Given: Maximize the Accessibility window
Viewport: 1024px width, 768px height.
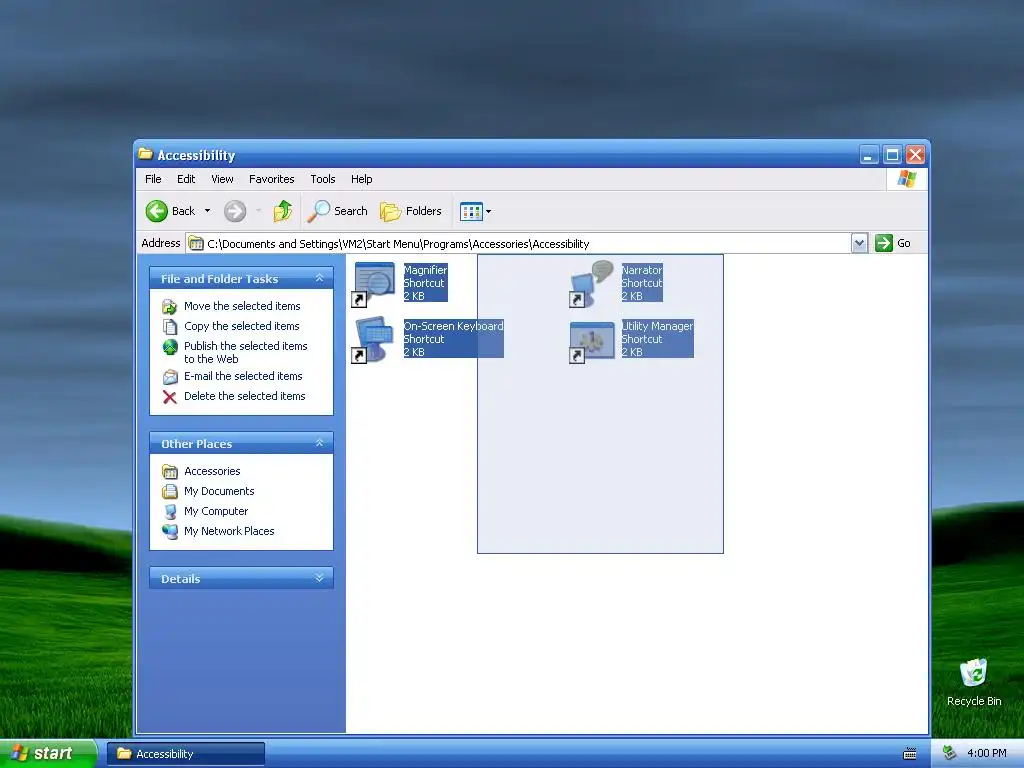Looking at the screenshot, I should [x=892, y=155].
